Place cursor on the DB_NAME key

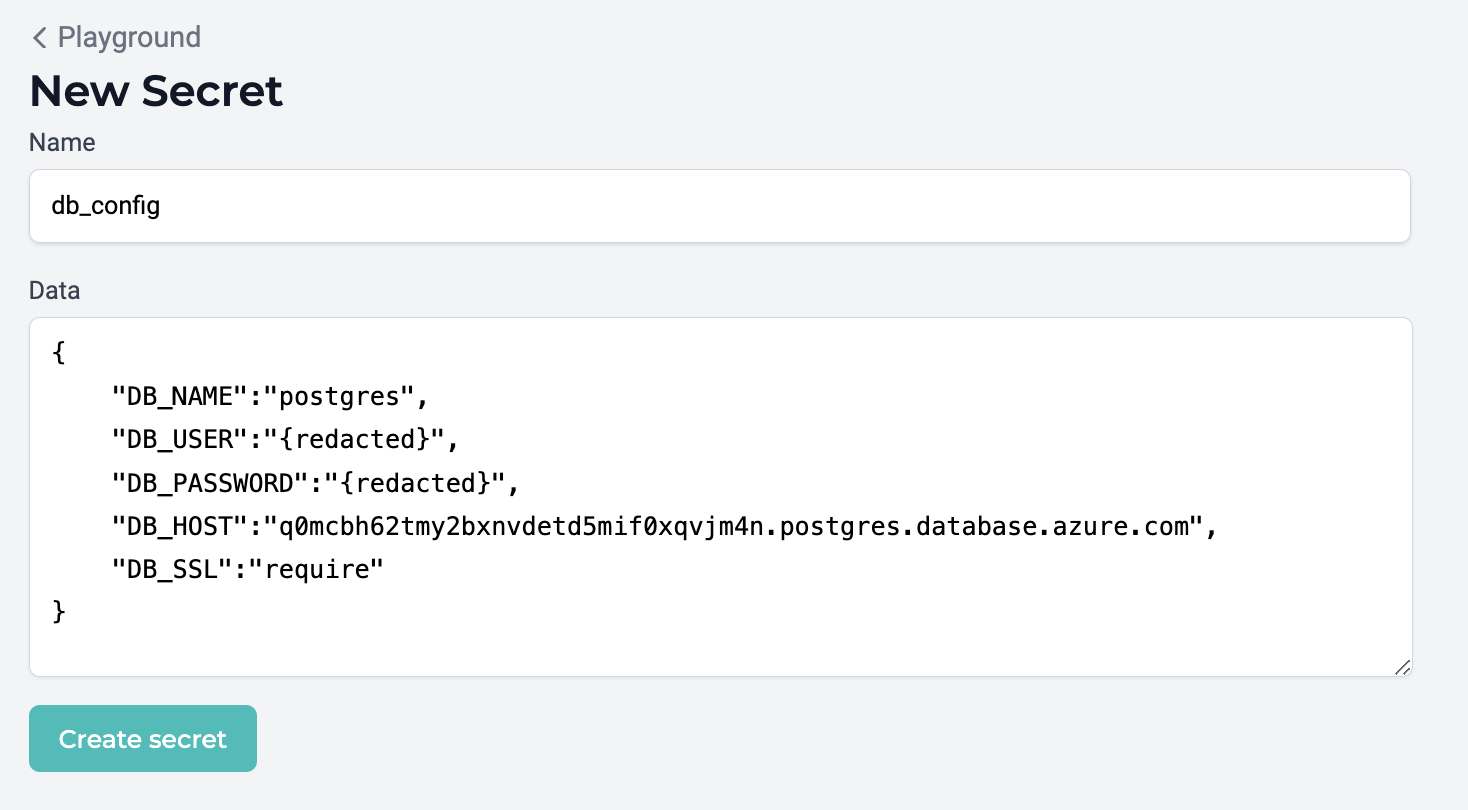pos(179,397)
